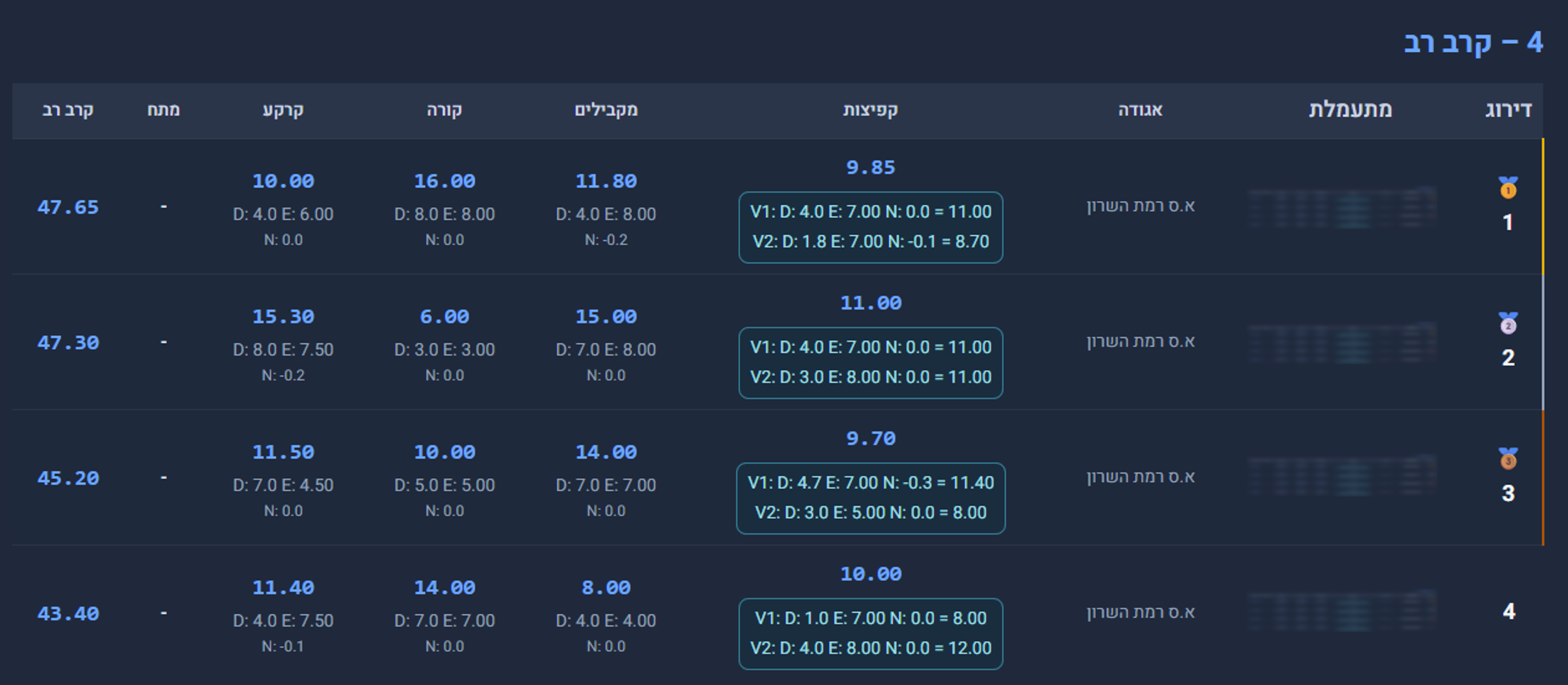Click the 'דירוג' column header

(x=1508, y=109)
